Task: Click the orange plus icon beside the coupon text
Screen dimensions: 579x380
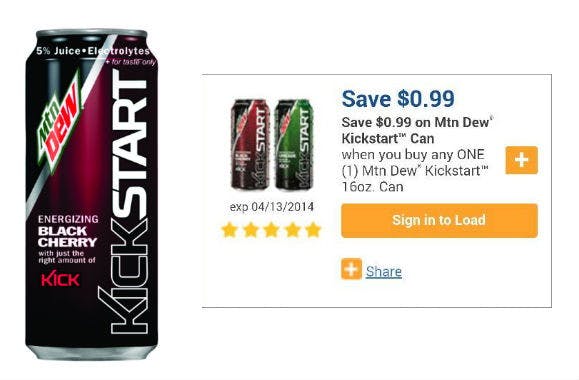Action: (x=521, y=160)
